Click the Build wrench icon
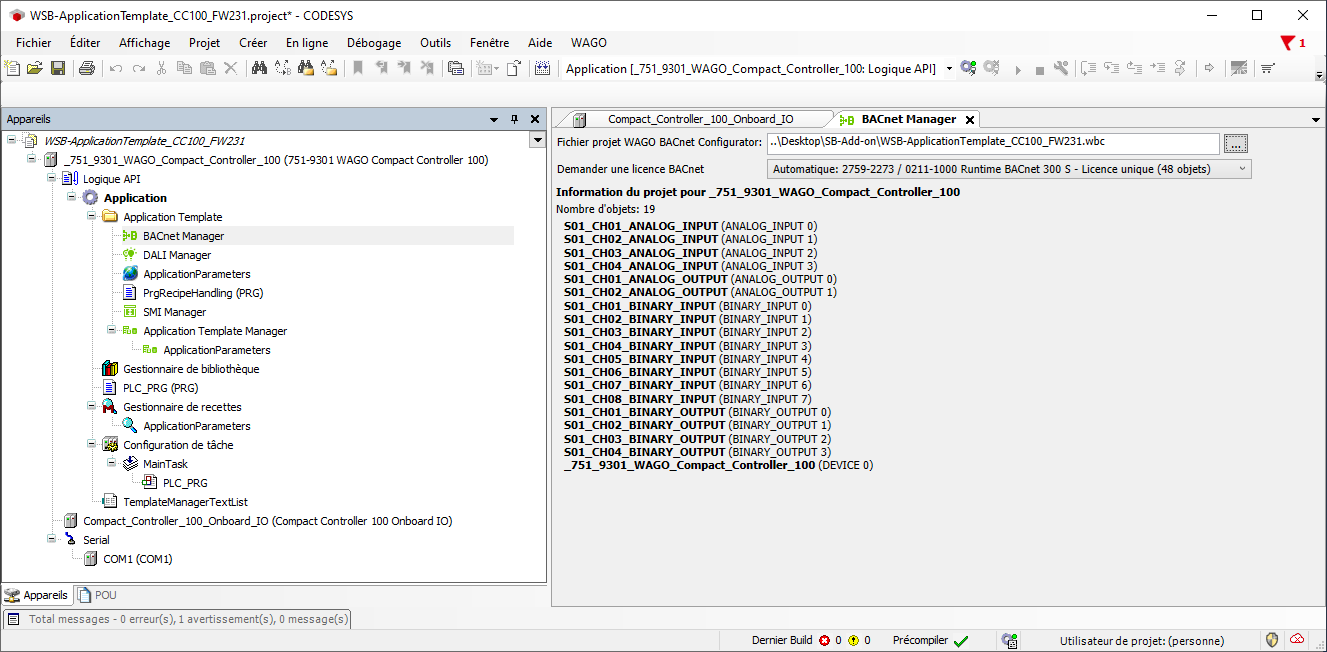The image size is (1327, 652). [1061, 69]
